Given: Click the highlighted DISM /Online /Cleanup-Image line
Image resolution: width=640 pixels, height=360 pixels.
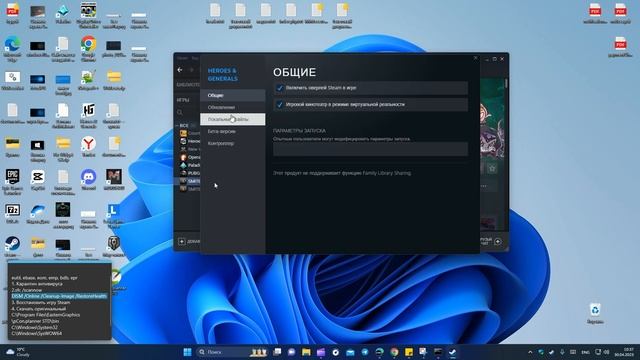Looking at the screenshot, I should pyautogui.click(x=59, y=296).
